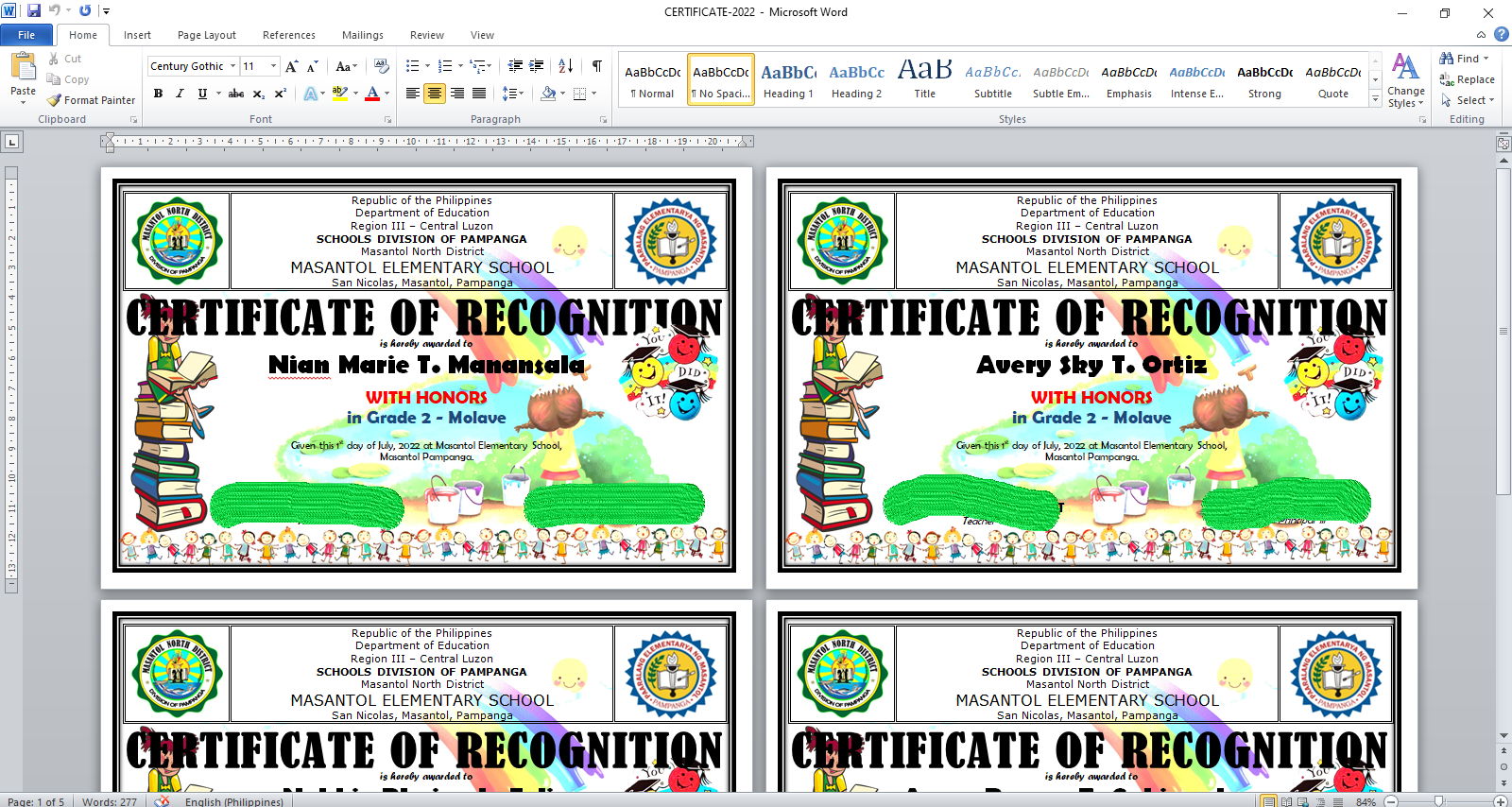Click the zoom in plus button
Screen dimensions: 1512x807
click(x=1500, y=801)
